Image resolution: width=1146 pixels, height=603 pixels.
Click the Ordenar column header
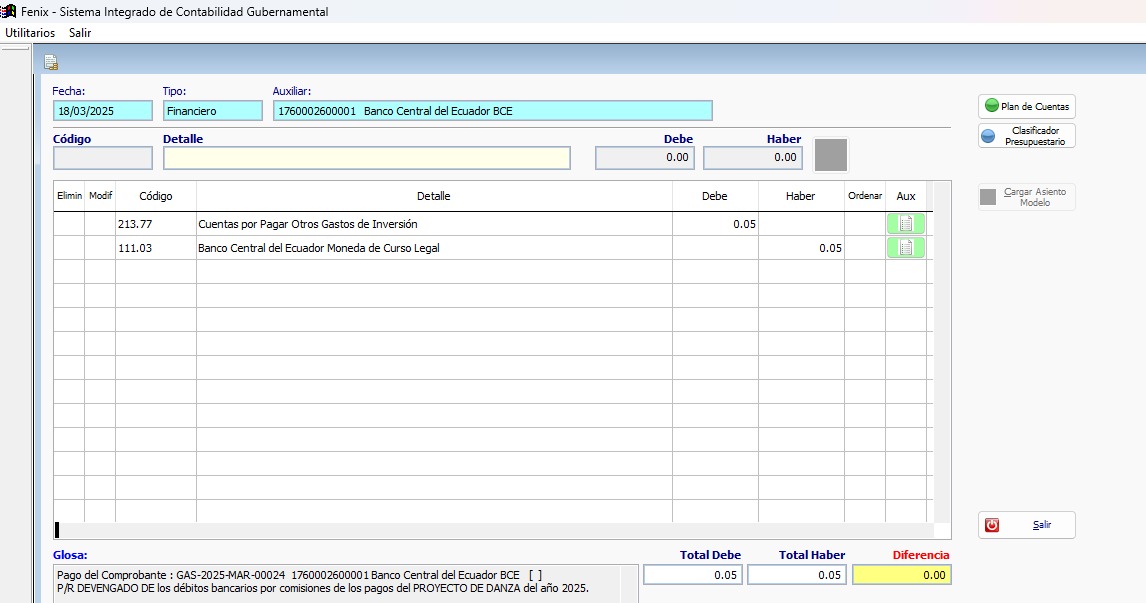point(865,197)
